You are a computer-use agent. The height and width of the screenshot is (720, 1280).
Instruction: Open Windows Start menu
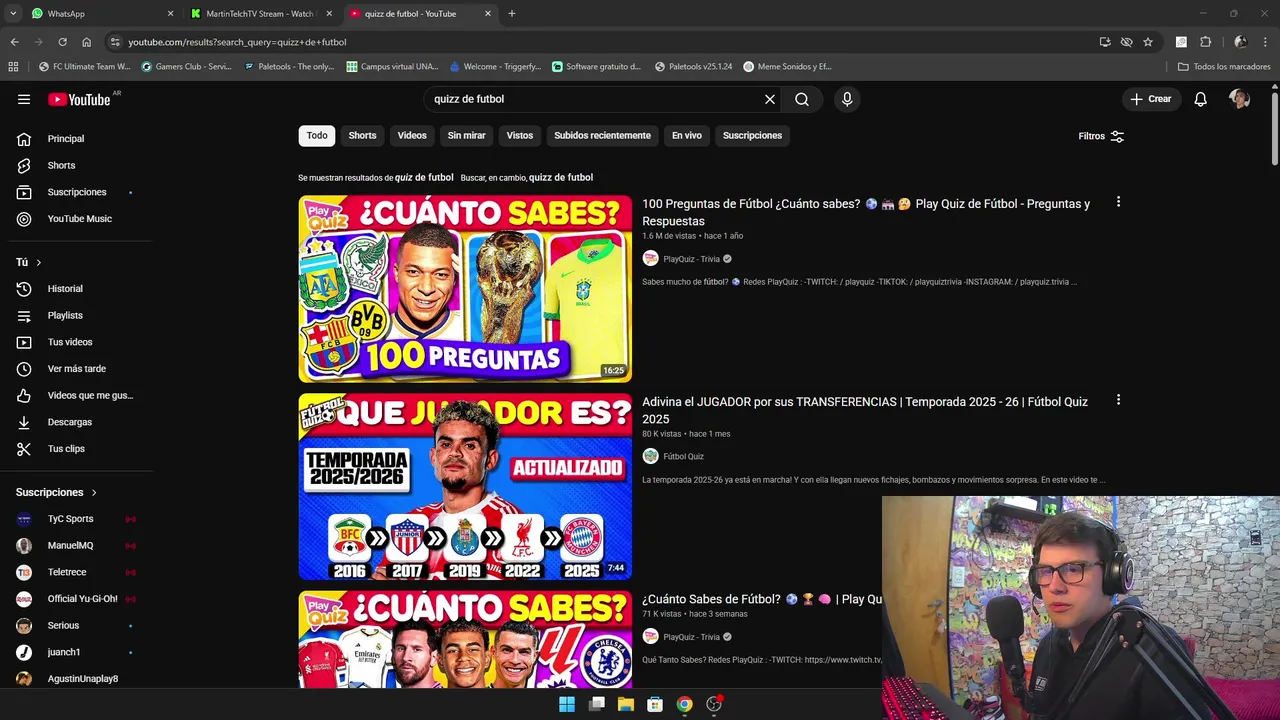pyautogui.click(x=567, y=704)
